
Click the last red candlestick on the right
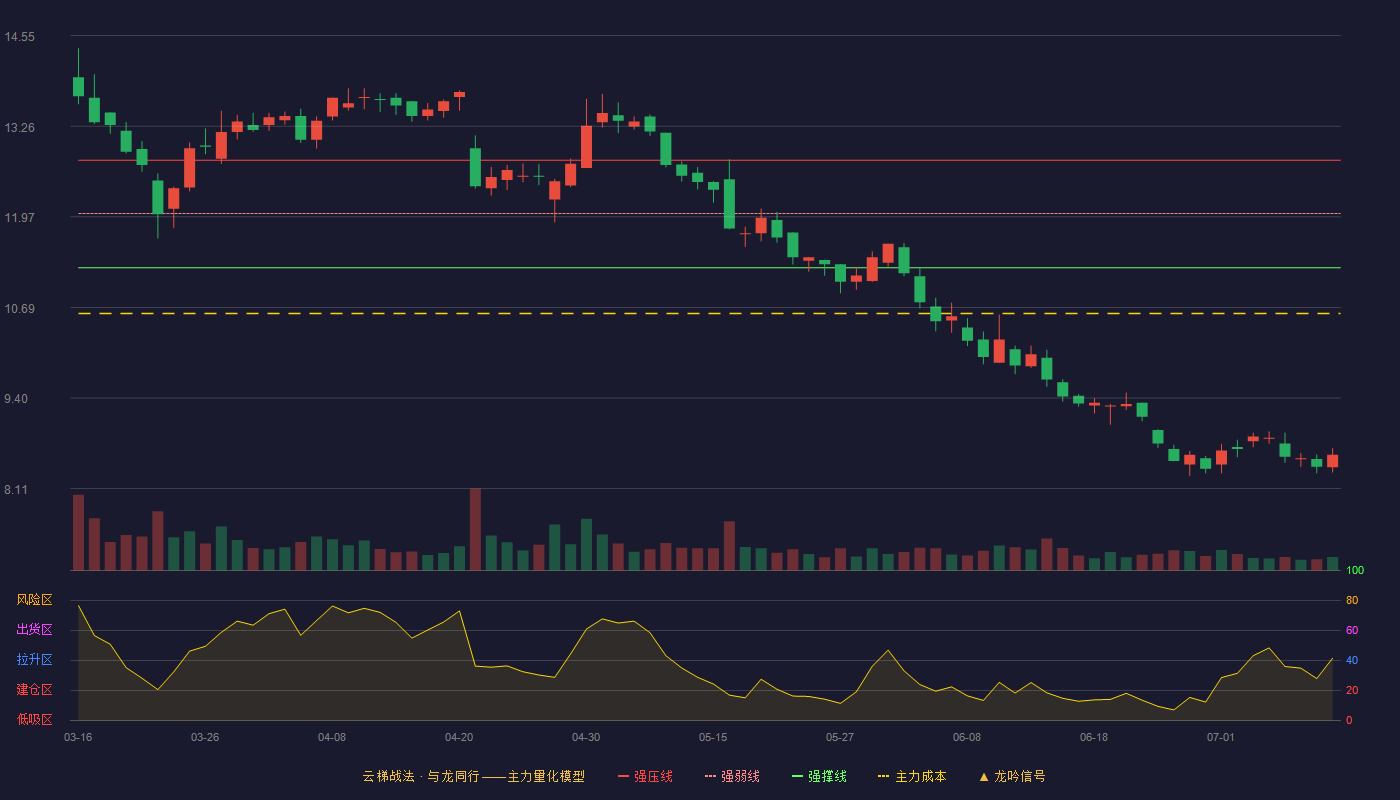coord(1332,461)
